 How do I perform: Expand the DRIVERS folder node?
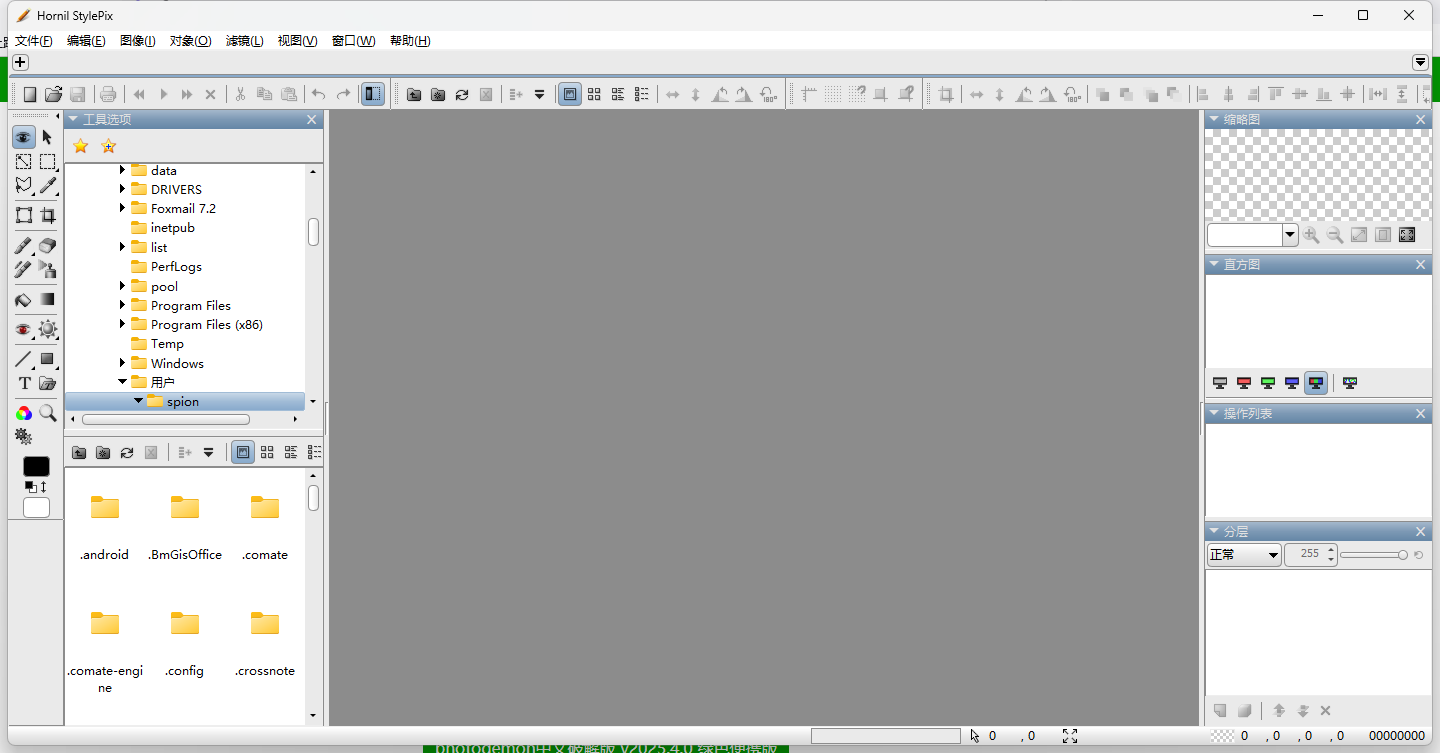click(x=123, y=189)
